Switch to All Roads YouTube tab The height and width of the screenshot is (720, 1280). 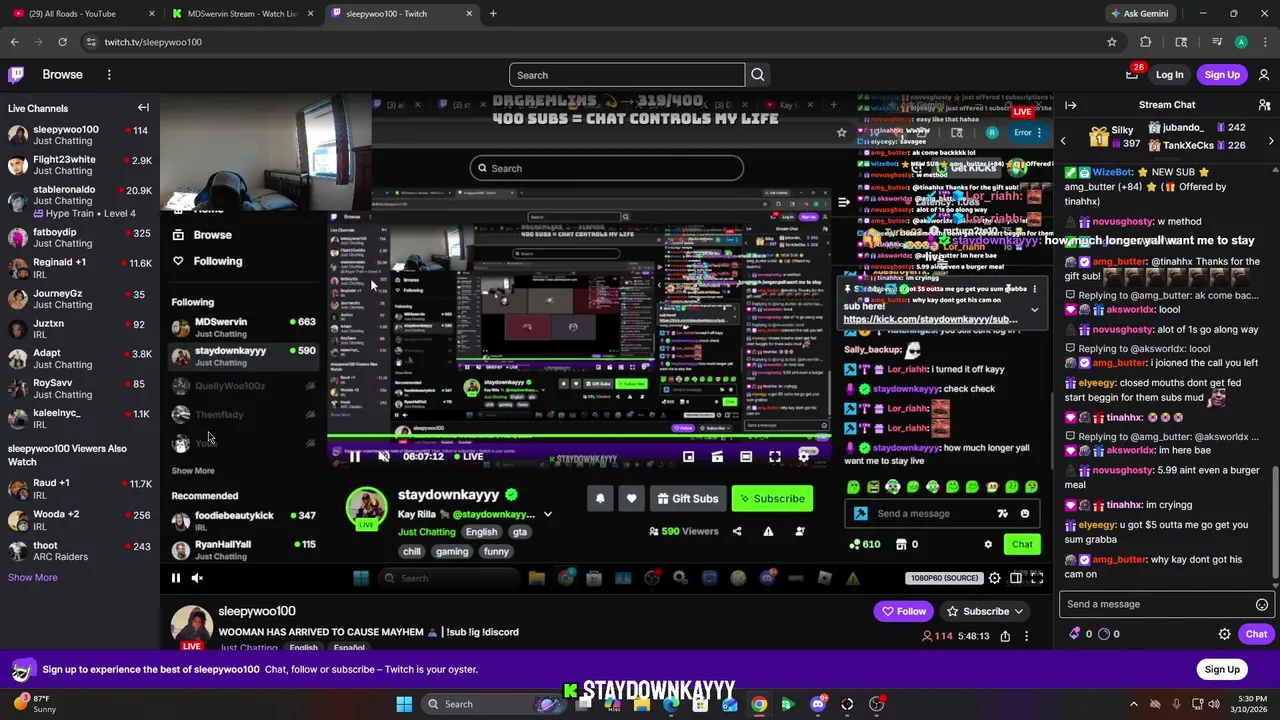80,14
